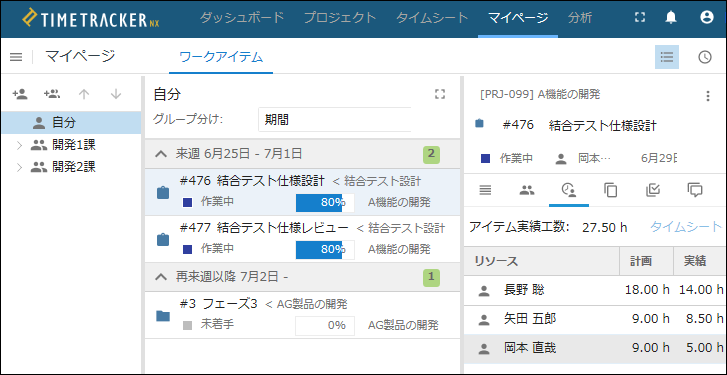Screen dimensions: 727x375
Task: Click the person icon next to 岡本 直哉
Action: pyautogui.click(x=484, y=349)
